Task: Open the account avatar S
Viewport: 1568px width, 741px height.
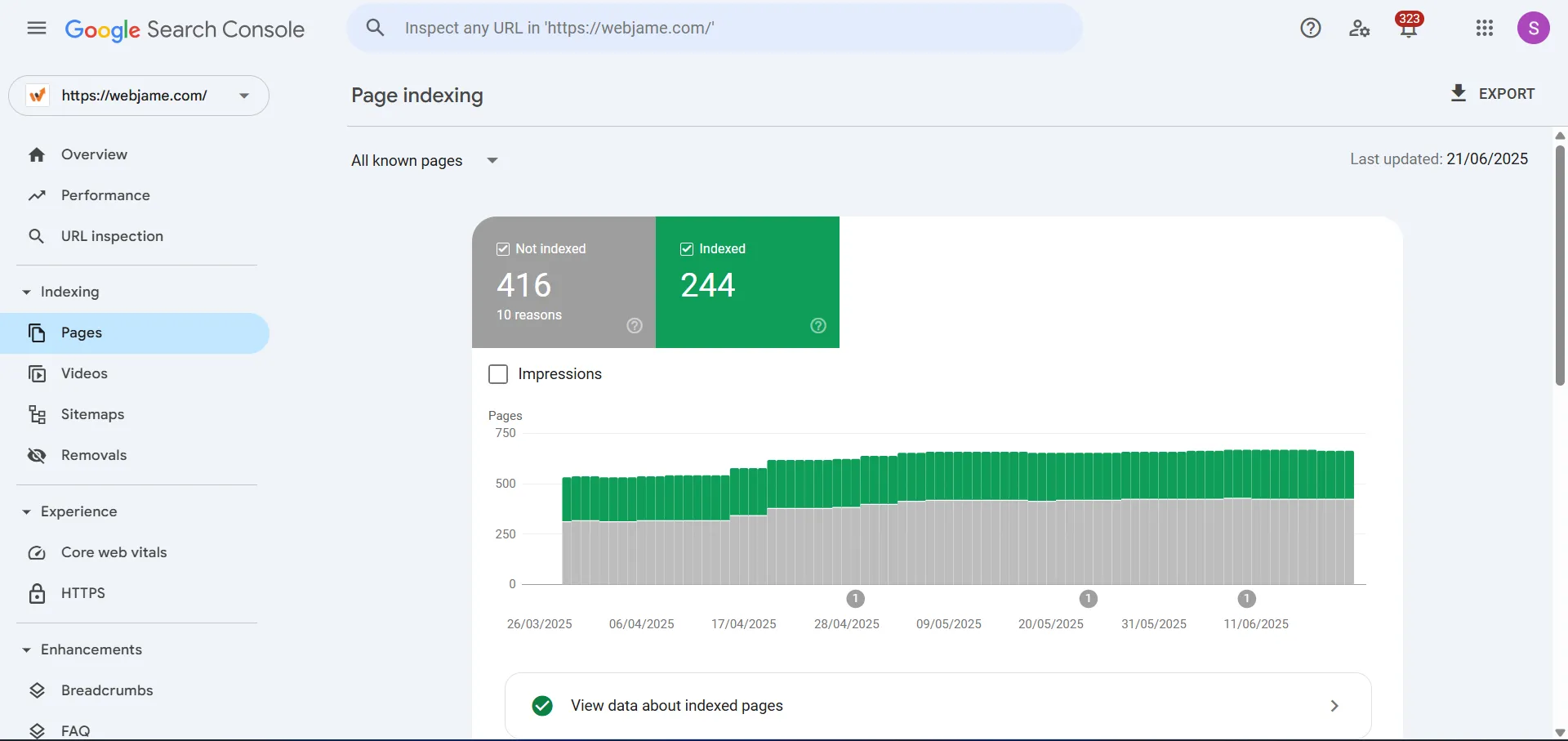Action: [1534, 29]
